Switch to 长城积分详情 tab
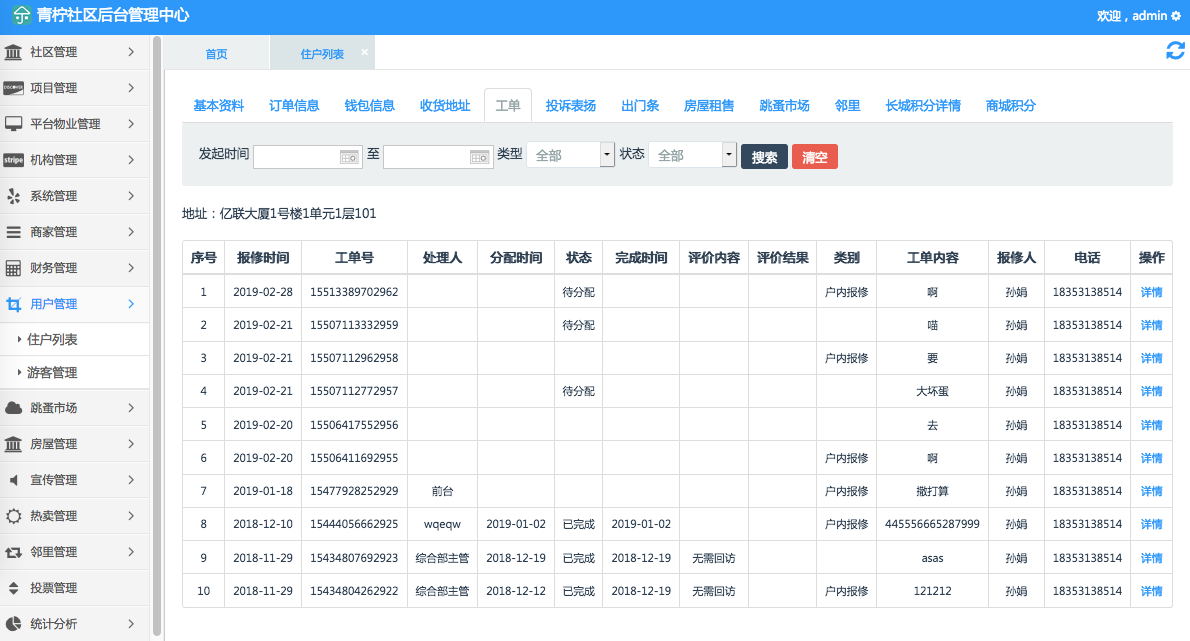This screenshot has width=1190, height=641. 923,105
